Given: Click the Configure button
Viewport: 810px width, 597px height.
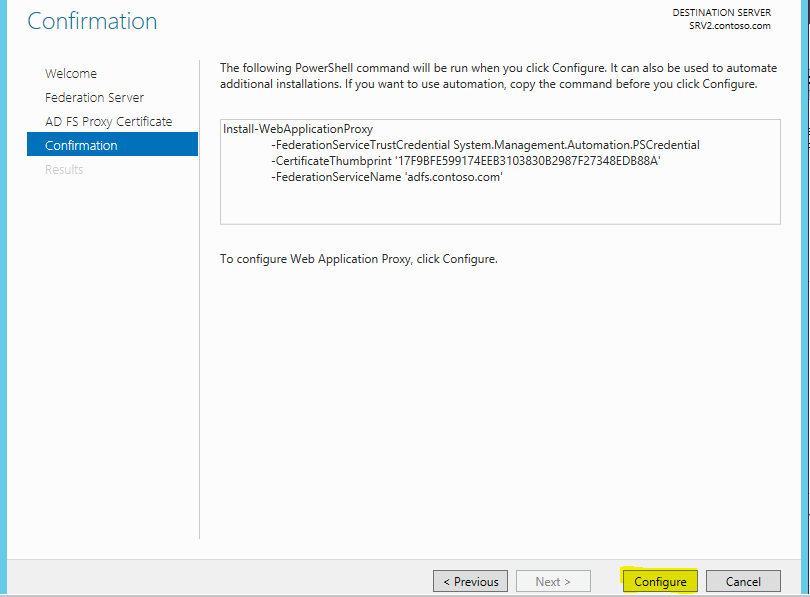Looking at the screenshot, I should pyautogui.click(x=660, y=581).
